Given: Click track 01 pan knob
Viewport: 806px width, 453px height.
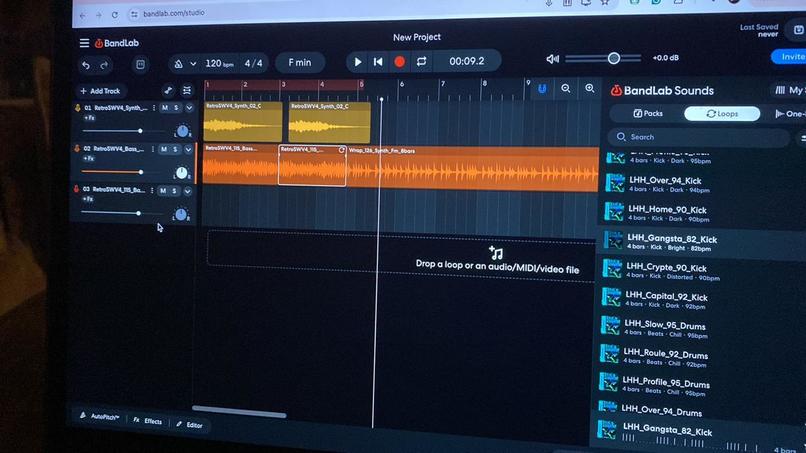Looking at the screenshot, I should click(182, 131).
